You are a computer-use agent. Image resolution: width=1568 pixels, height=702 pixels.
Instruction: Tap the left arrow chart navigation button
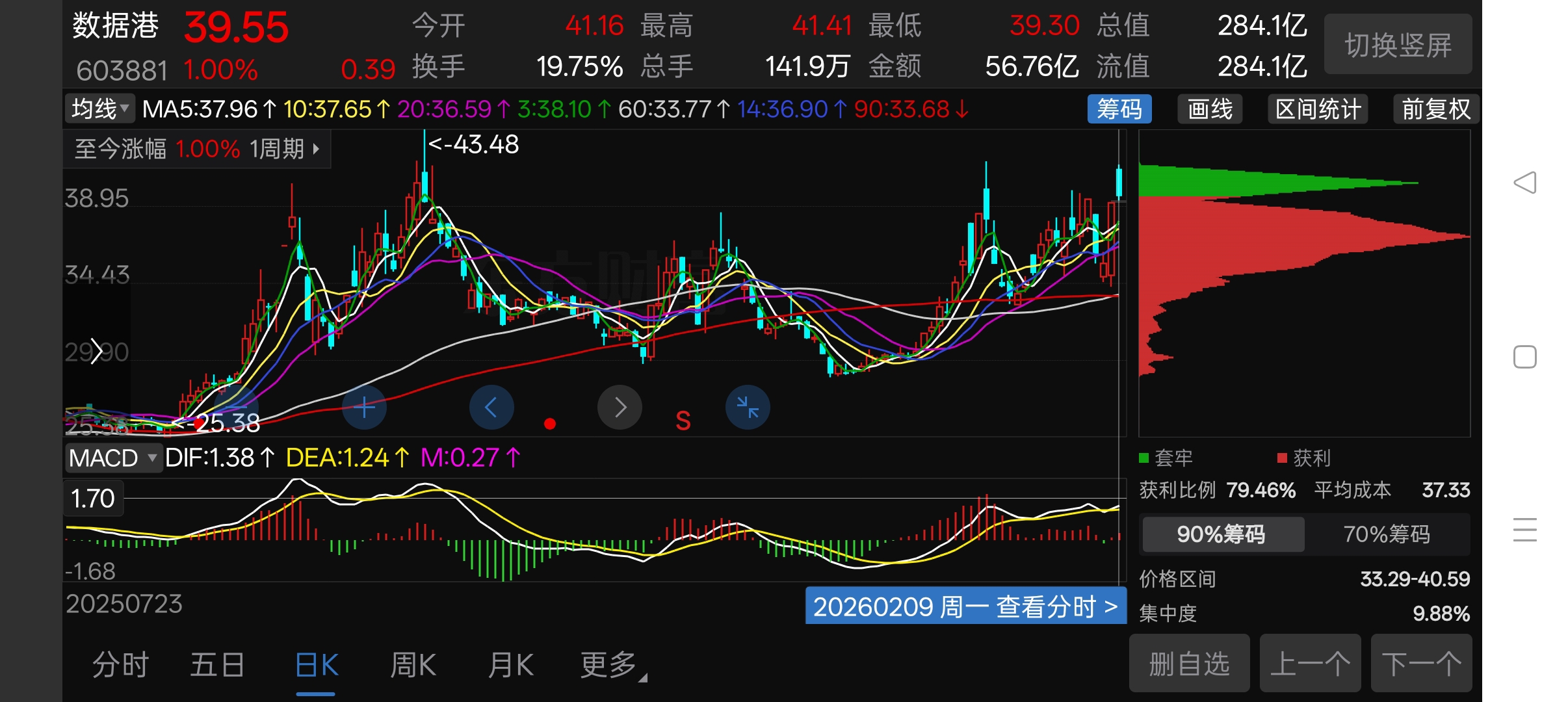[x=491, y=408]
